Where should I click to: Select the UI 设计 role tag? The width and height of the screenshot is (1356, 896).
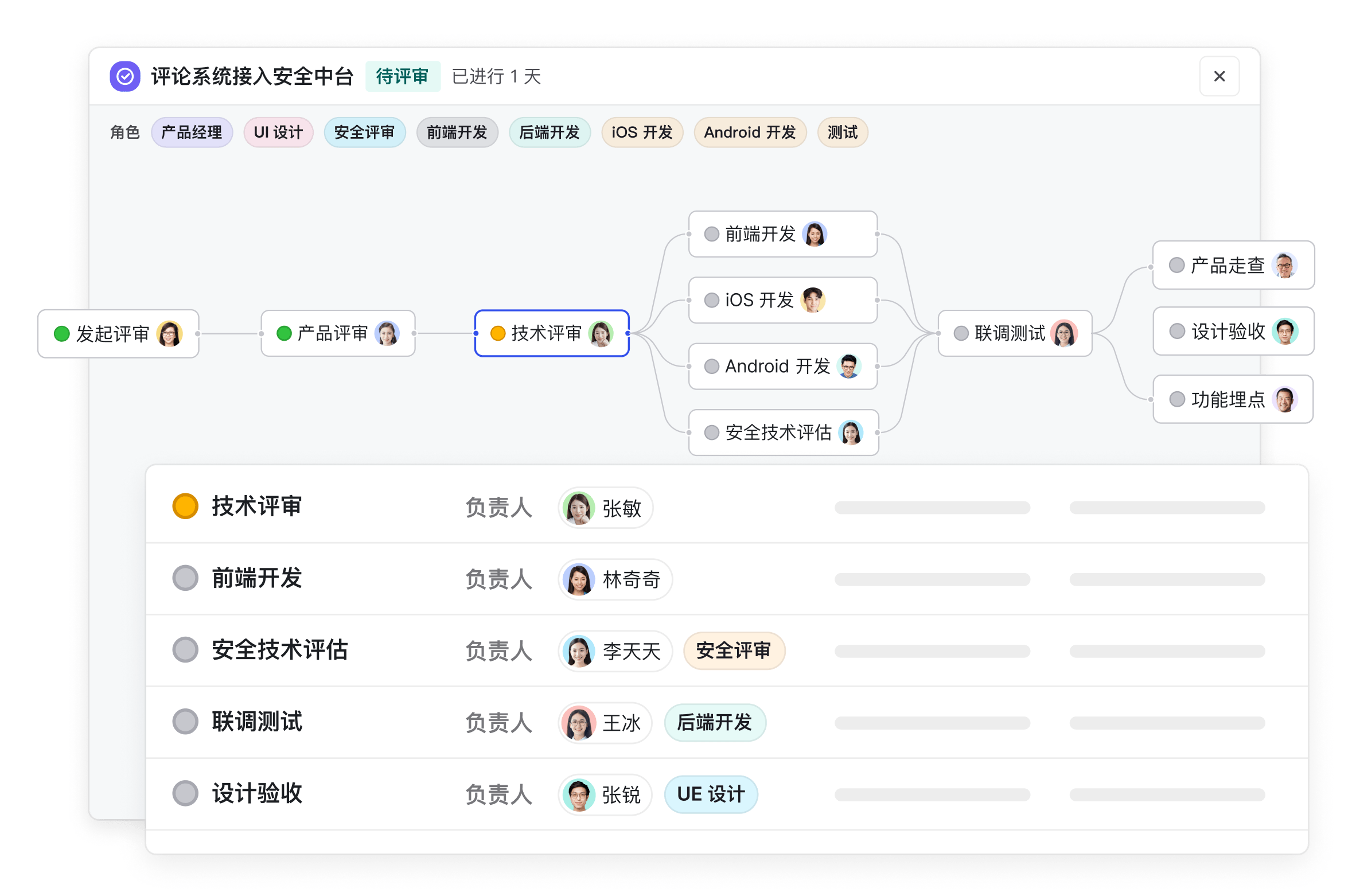point(278,133)
